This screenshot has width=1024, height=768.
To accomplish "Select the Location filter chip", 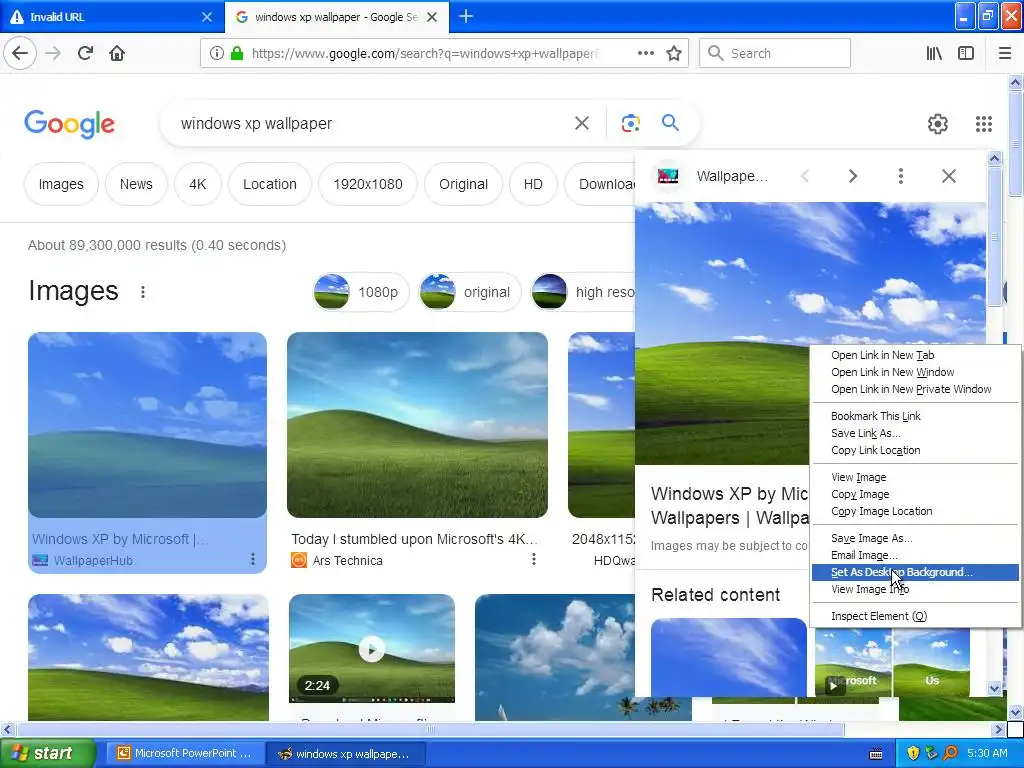I will point(270,184).
